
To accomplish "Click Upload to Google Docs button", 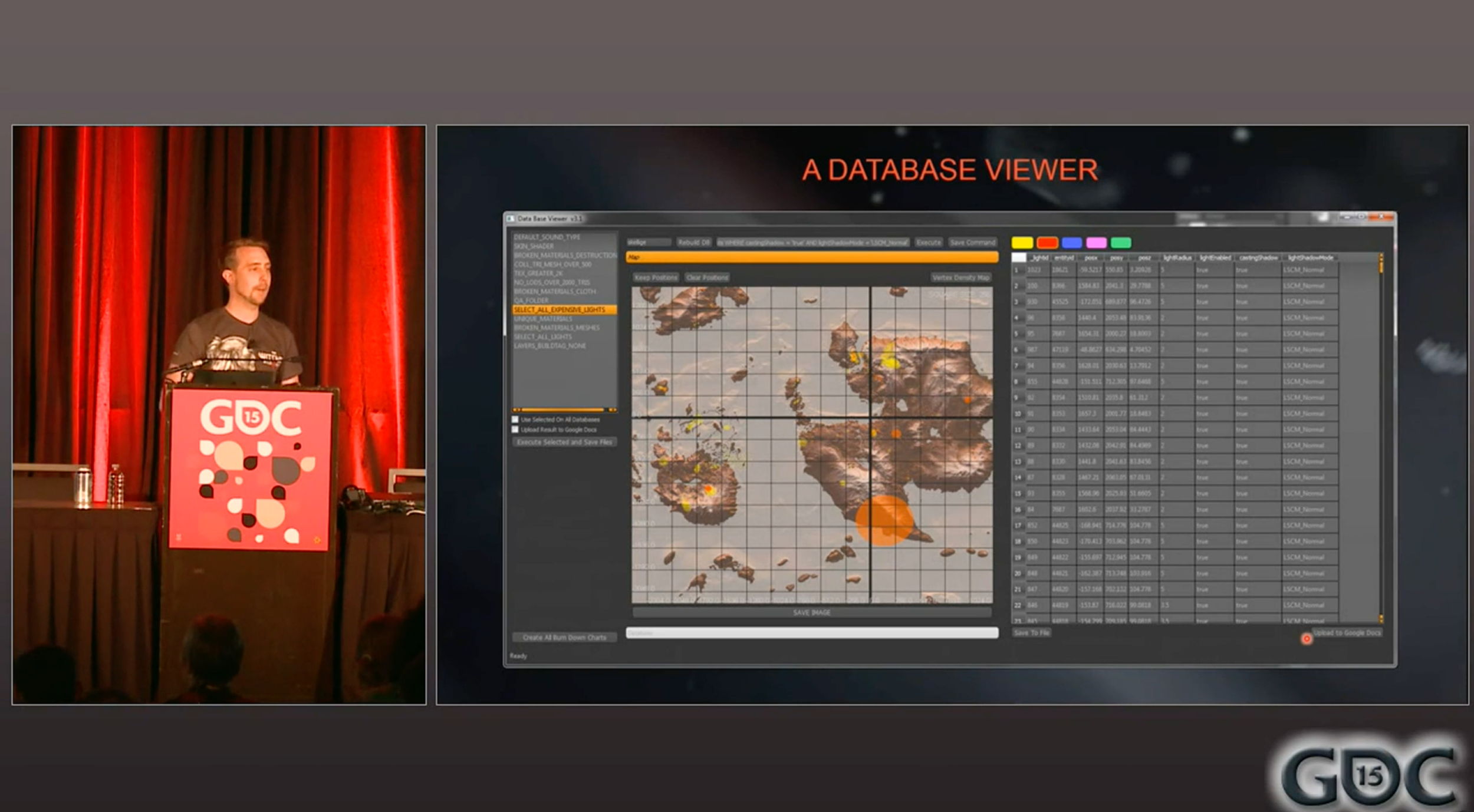I will [x=1347, y=633].
